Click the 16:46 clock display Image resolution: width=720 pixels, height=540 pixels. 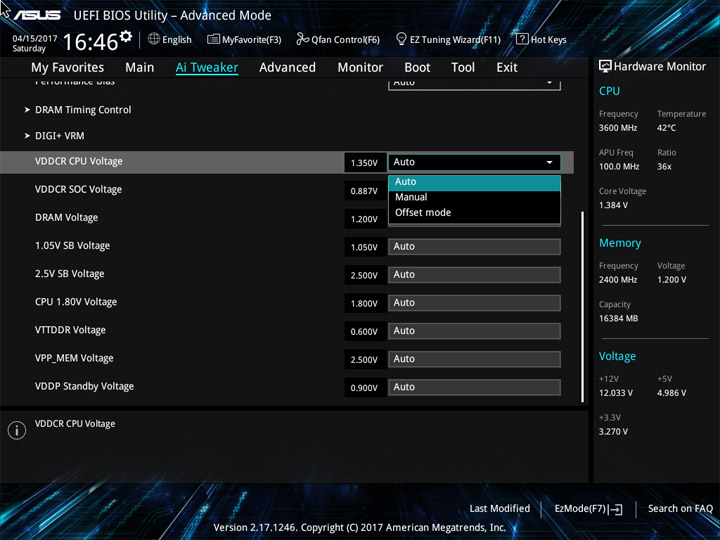tap(90, 42)
